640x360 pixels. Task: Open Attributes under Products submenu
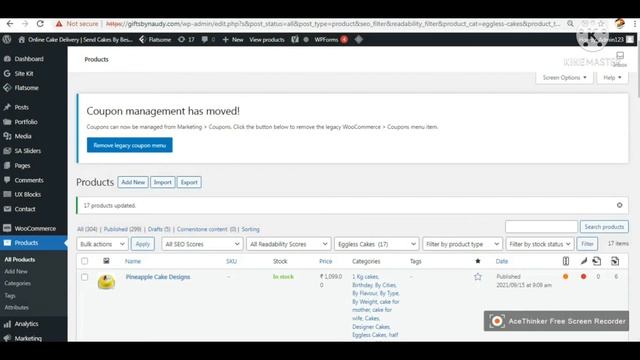coord(17,307)
